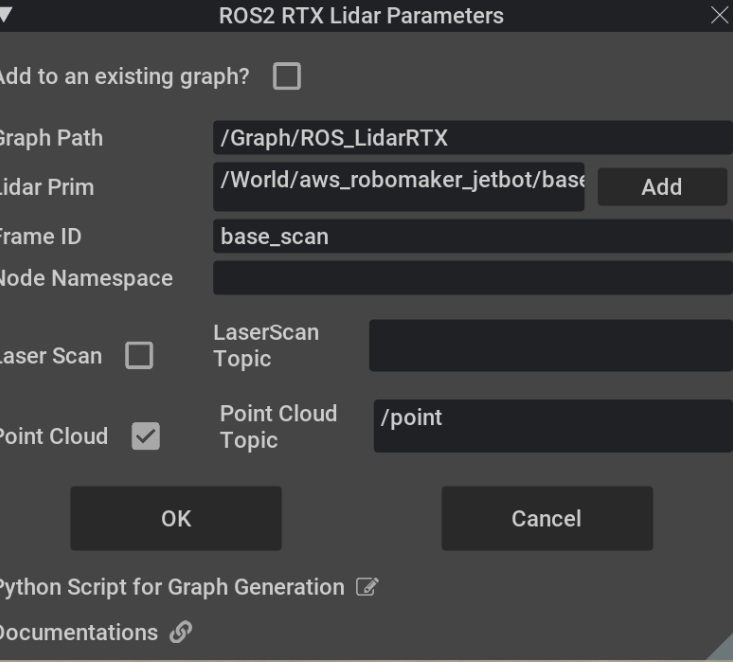The height and width of the screenshot is (662, 733).
Task: Confirm the dialog with the OK button
Action: click(x=176, y=518)
